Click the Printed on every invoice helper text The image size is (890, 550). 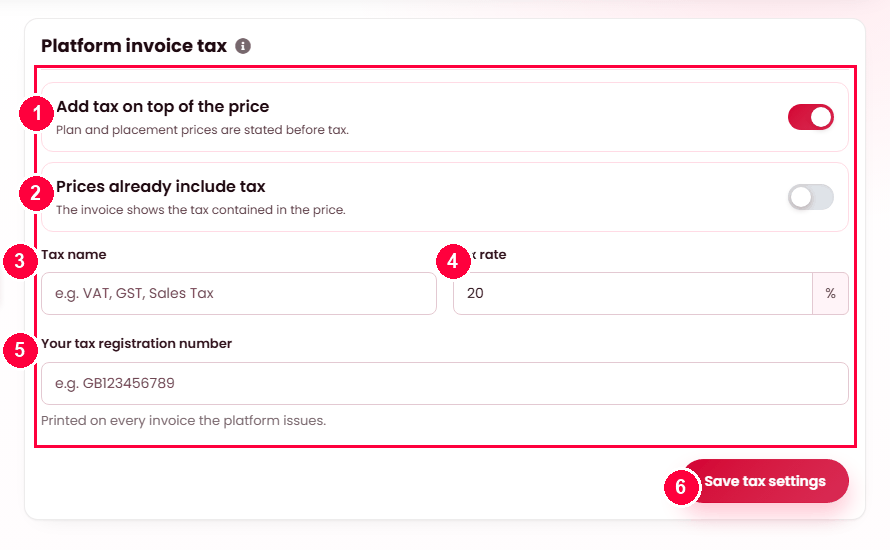pos(183,421)
